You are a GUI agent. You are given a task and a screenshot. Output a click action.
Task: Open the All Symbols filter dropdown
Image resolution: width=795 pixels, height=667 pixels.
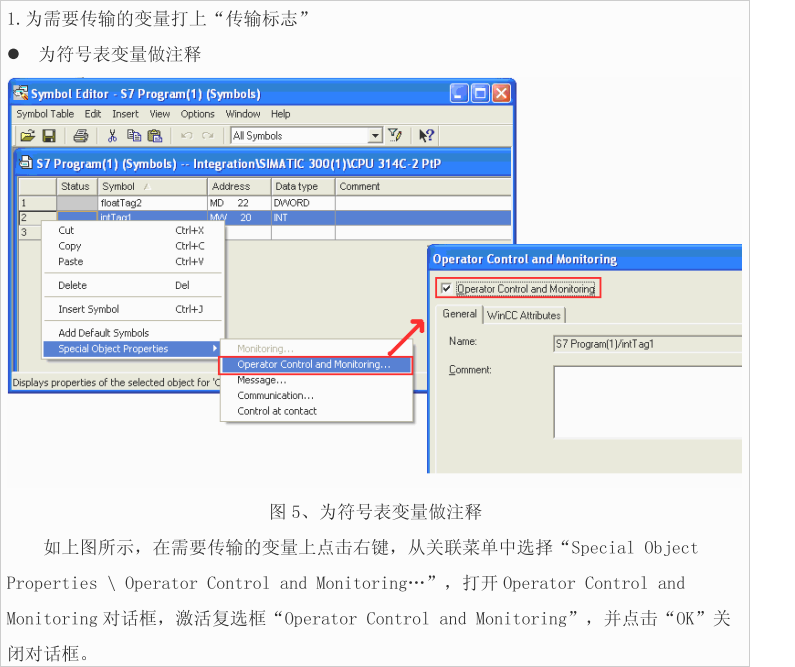[x=375, y=135]
